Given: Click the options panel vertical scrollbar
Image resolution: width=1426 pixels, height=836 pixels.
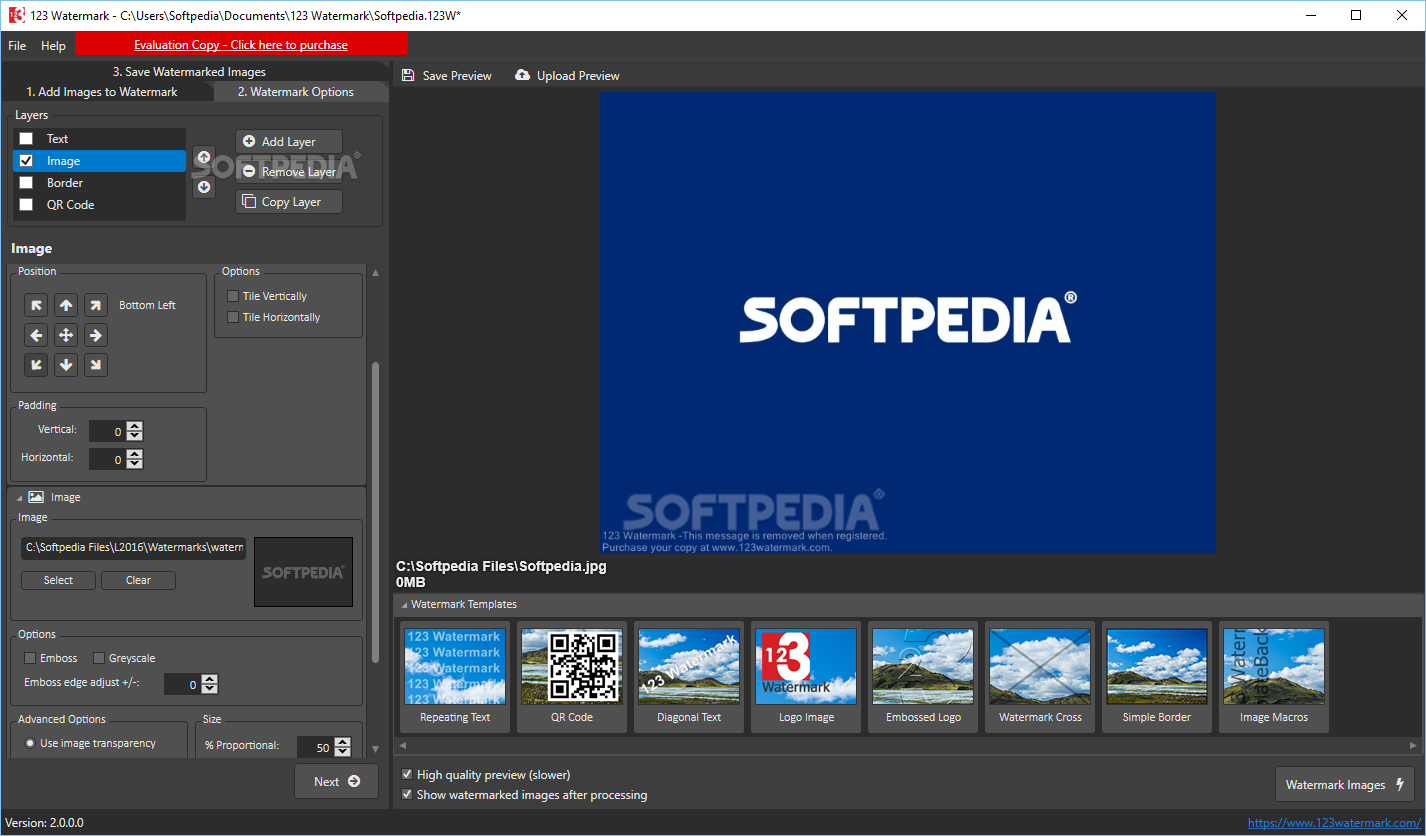Looking at the screenshot, I should point(376,511).
